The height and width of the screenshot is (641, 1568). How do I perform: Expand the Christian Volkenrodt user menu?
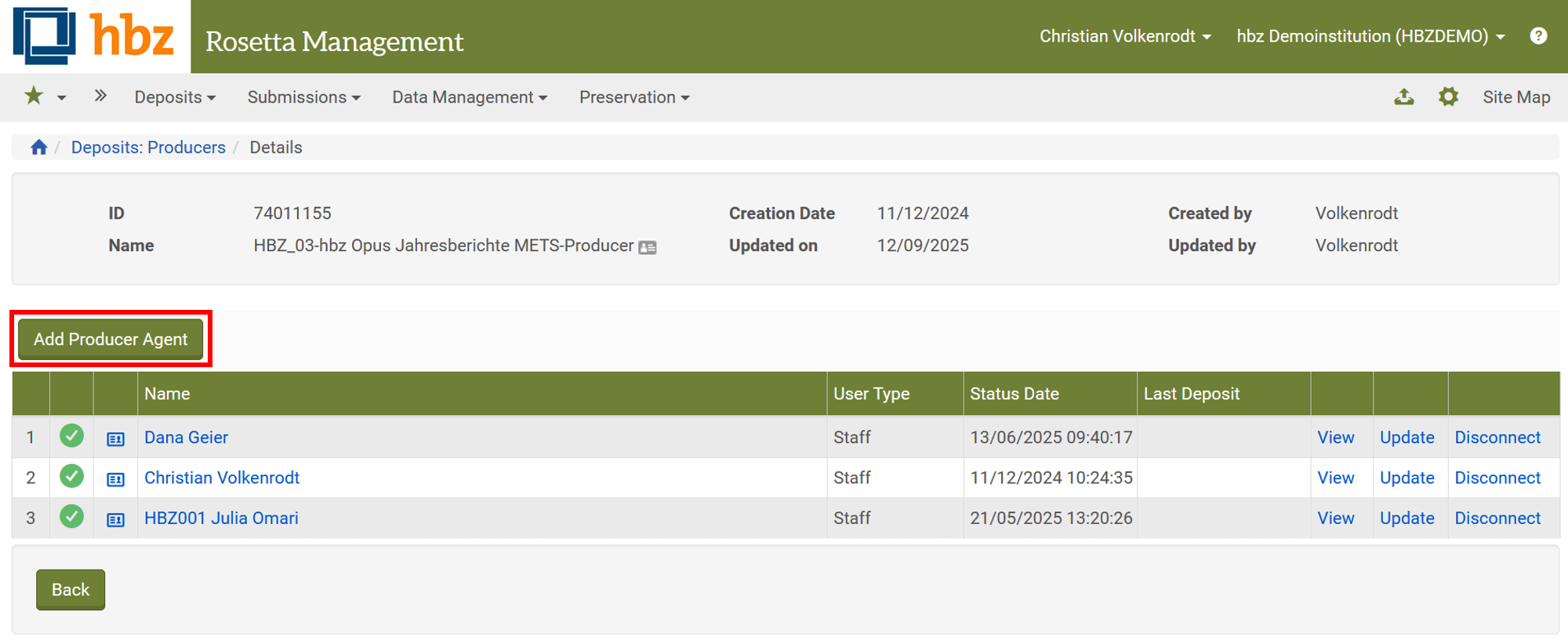pos(1125,36)
